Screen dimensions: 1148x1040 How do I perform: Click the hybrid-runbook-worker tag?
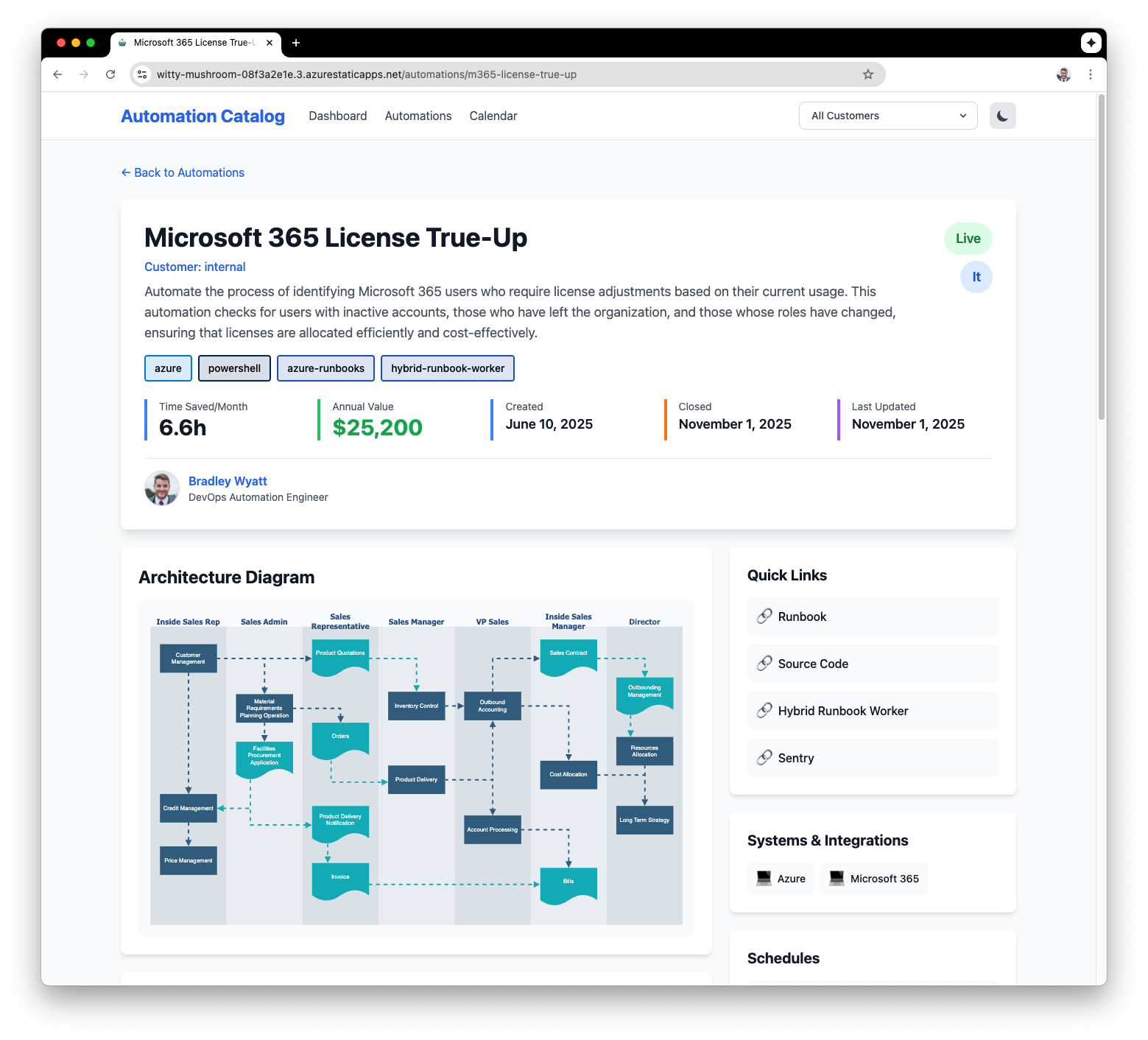(x=447, y=368)
